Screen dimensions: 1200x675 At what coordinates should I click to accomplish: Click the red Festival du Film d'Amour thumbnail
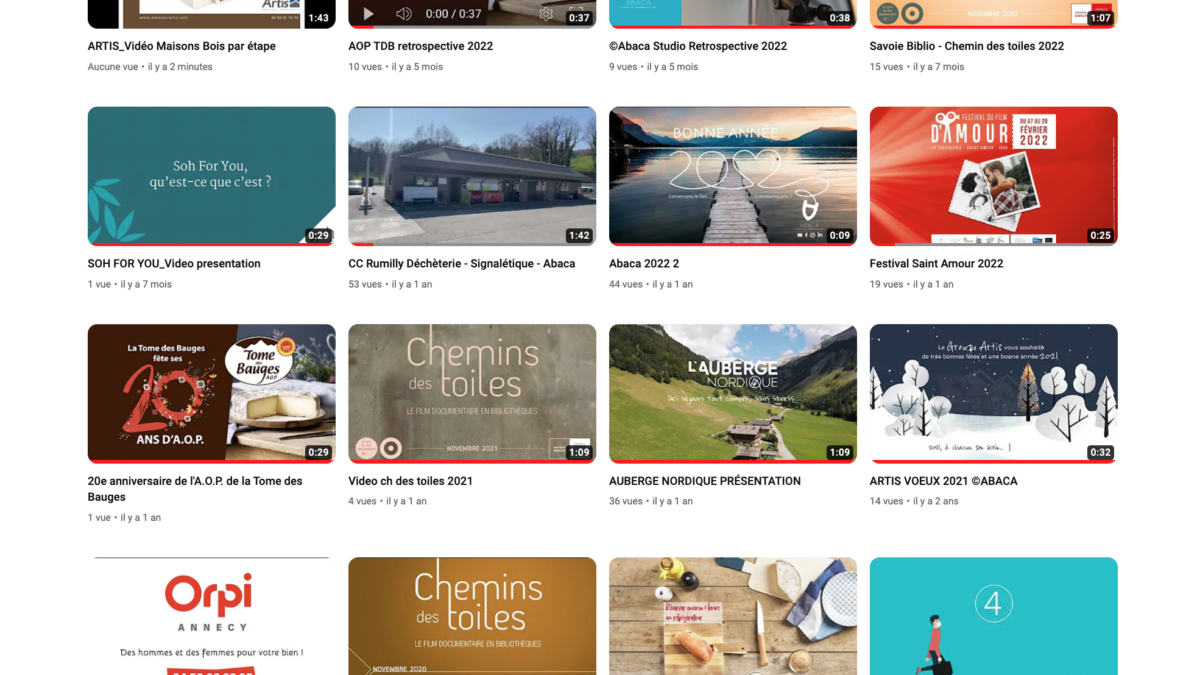(x=994, y=176)
